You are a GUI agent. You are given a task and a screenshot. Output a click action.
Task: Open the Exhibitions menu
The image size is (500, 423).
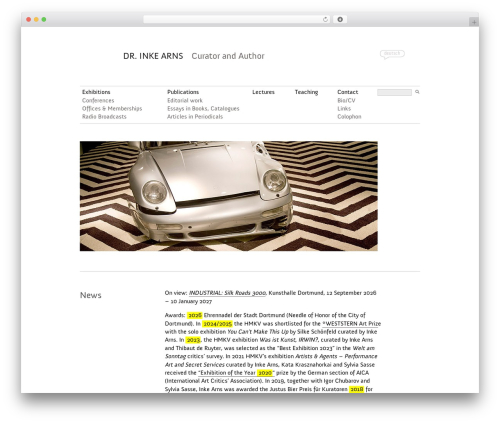pos(96,92)
